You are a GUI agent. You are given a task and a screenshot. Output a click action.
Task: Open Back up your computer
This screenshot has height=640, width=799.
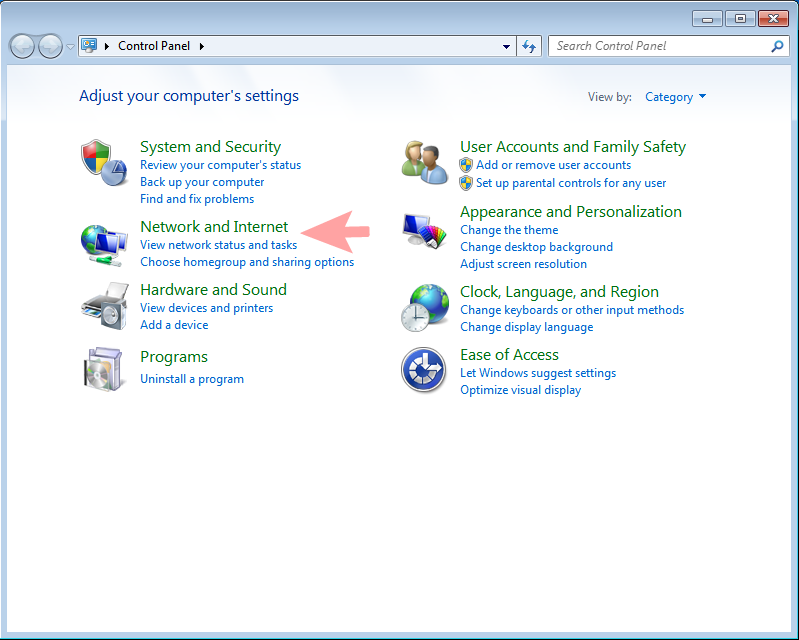click(202, 182)
